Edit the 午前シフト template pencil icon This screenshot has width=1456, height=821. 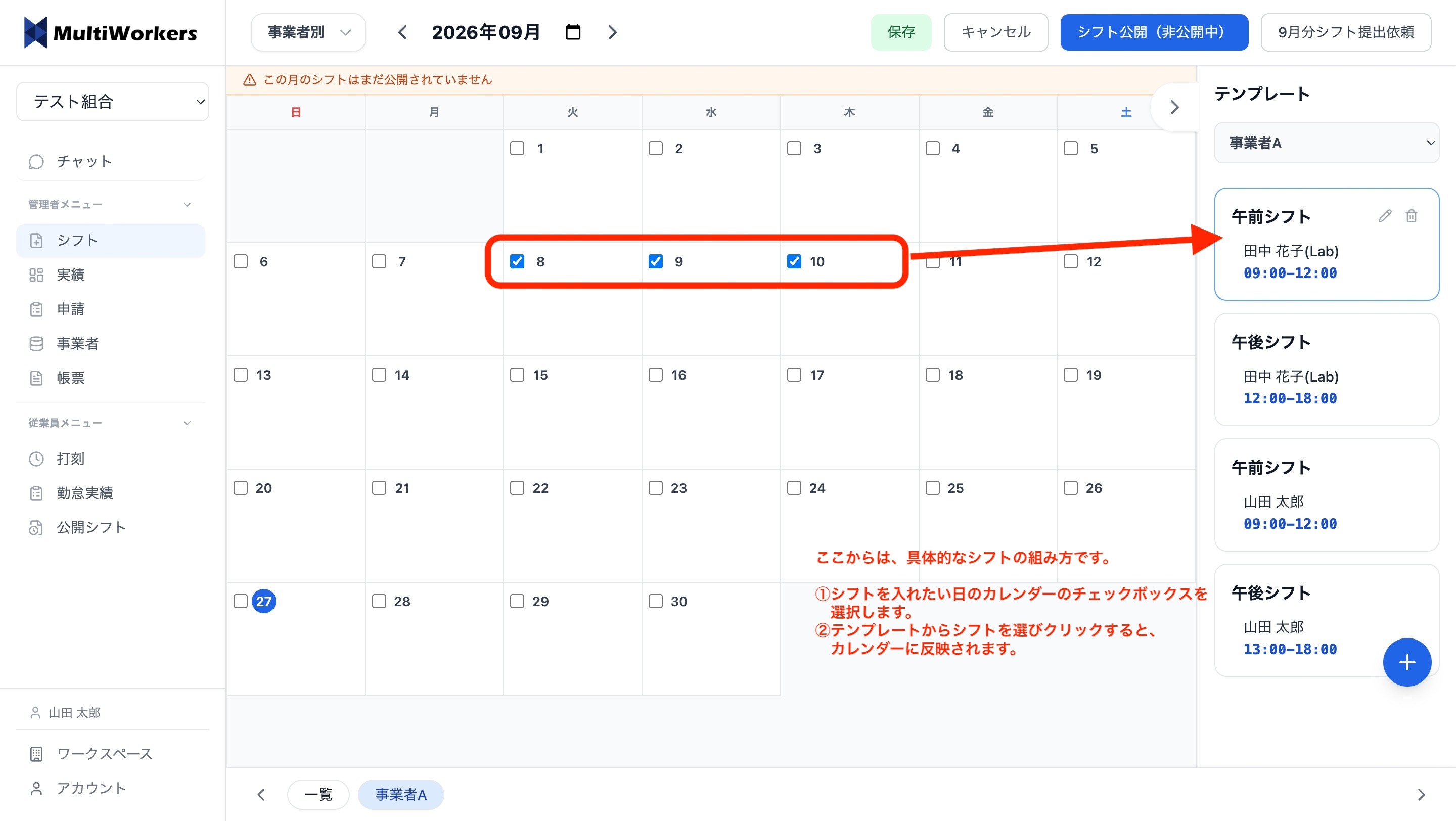[x=1385, y=216]
